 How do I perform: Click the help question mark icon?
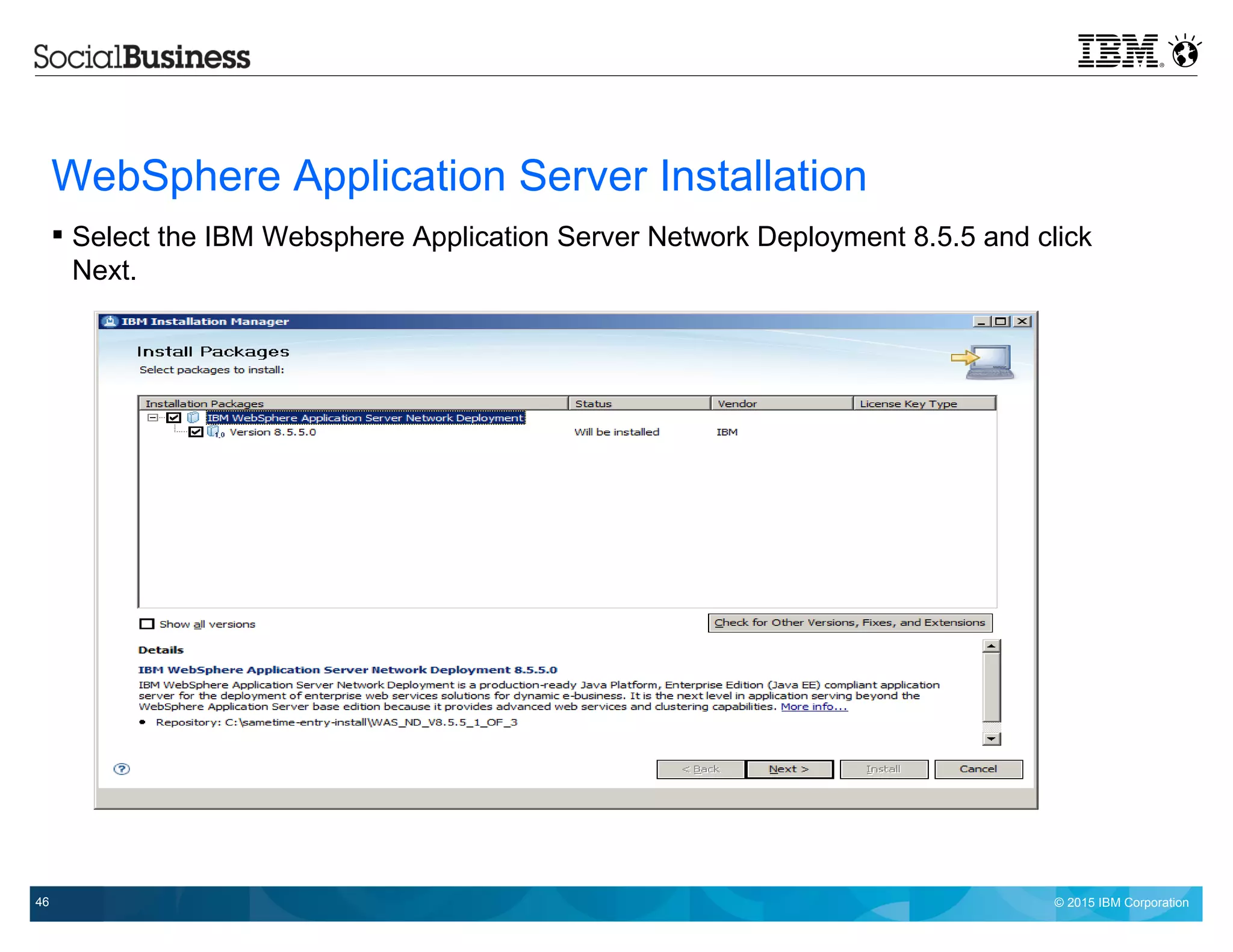122,768
